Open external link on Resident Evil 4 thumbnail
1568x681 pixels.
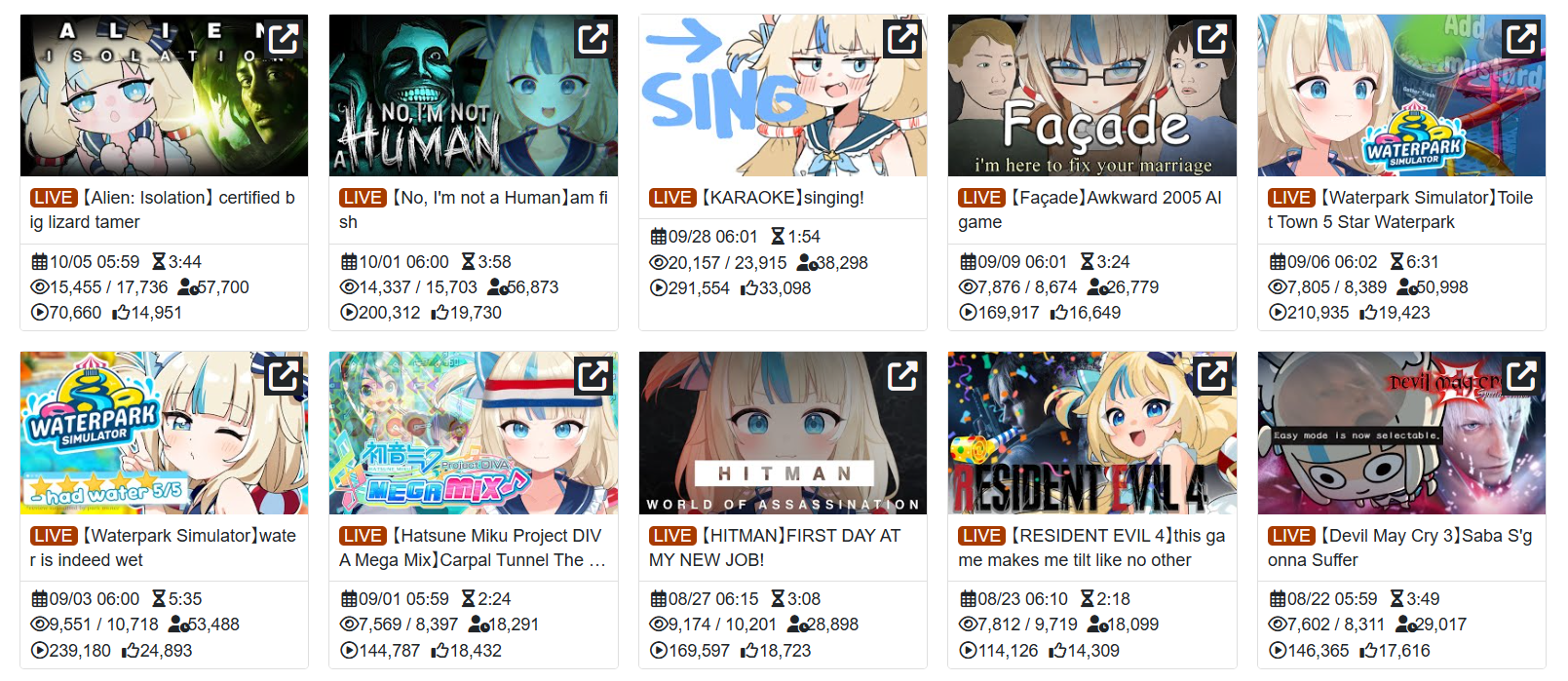tap(1212, 376)
